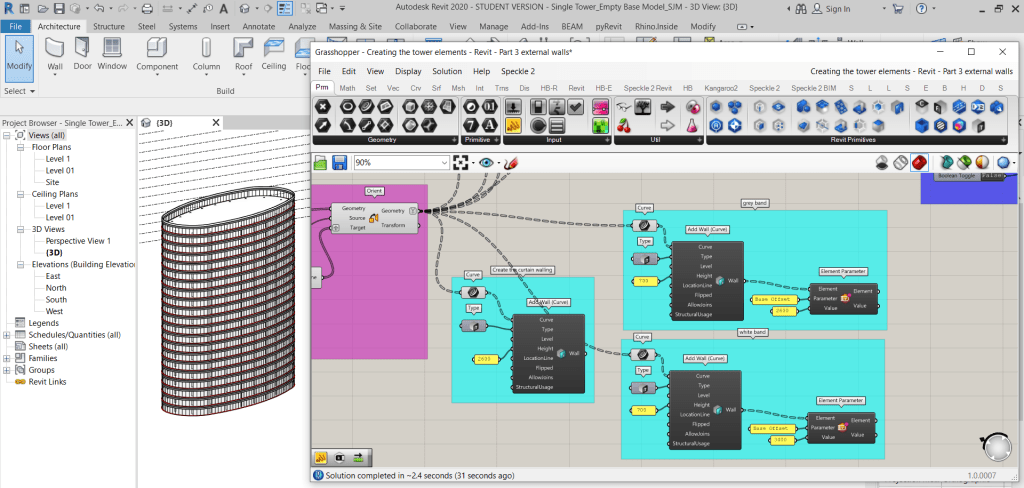Viewport: 1024px width, 488px height.
Task: Click the Element Parameter node in white band
Action: click(843, 427)
